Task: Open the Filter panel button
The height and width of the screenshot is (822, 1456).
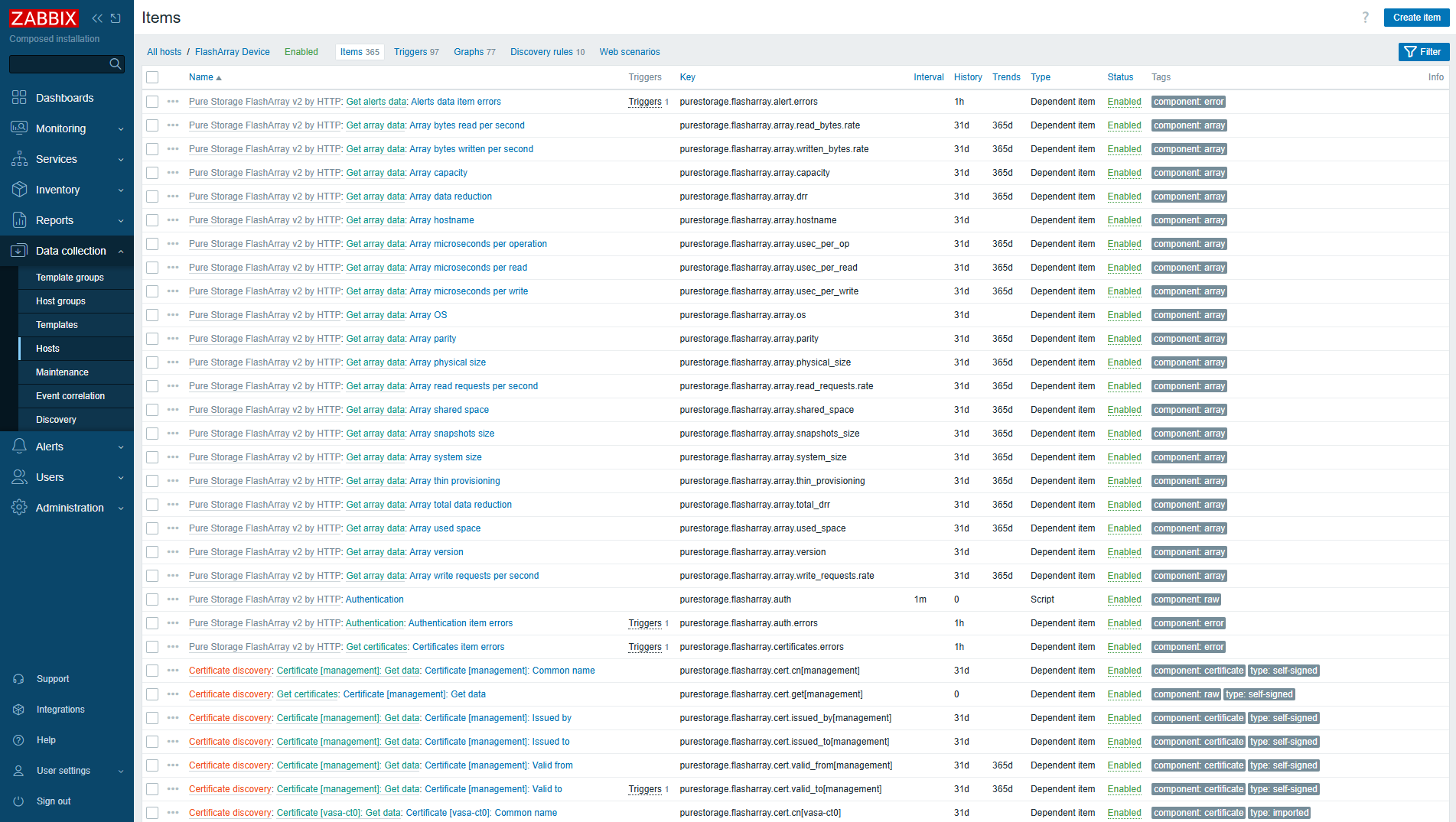Action: (1423, 52)
